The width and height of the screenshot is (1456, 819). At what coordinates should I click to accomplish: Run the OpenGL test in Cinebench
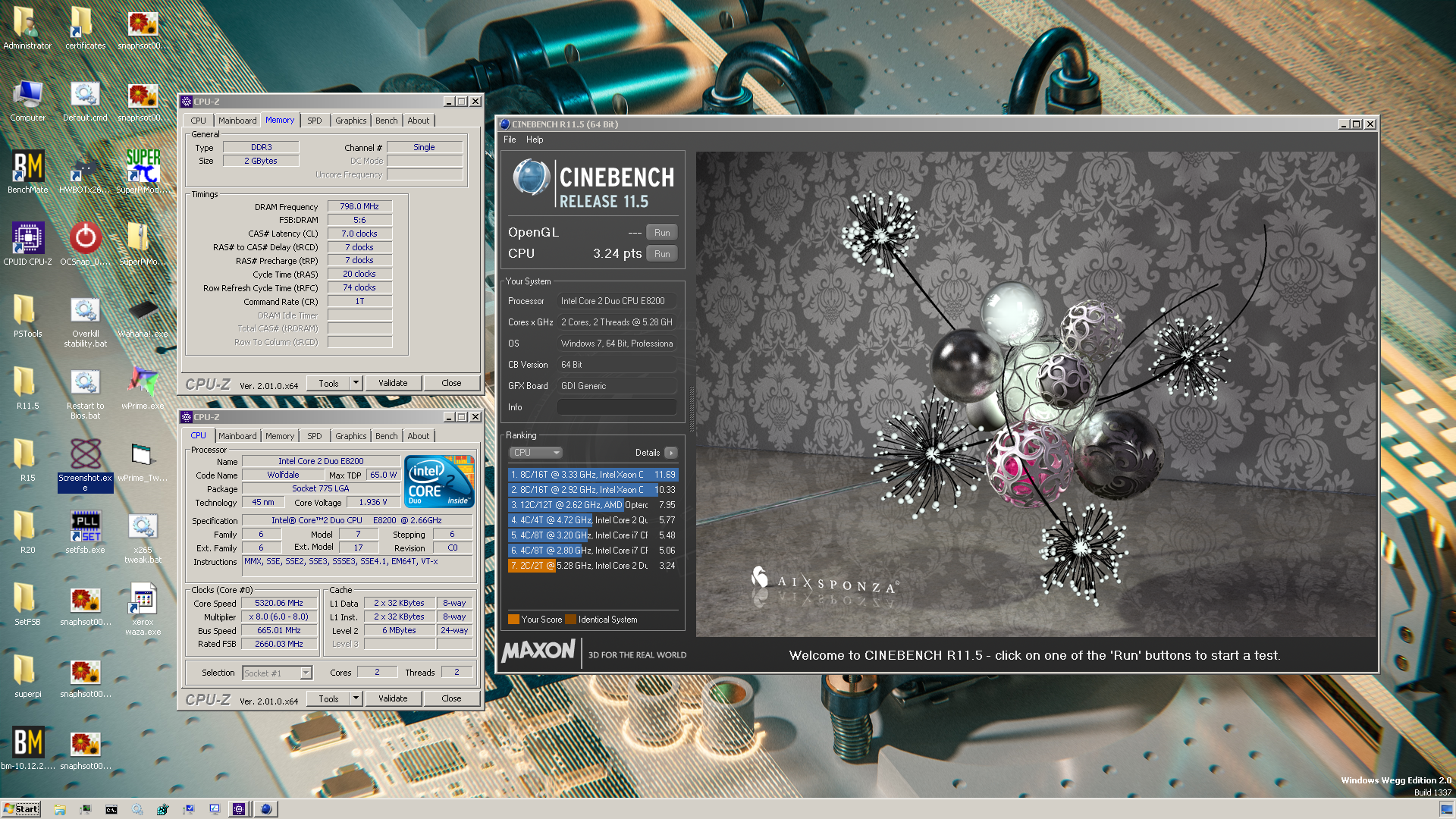click(x=662, y=233)
